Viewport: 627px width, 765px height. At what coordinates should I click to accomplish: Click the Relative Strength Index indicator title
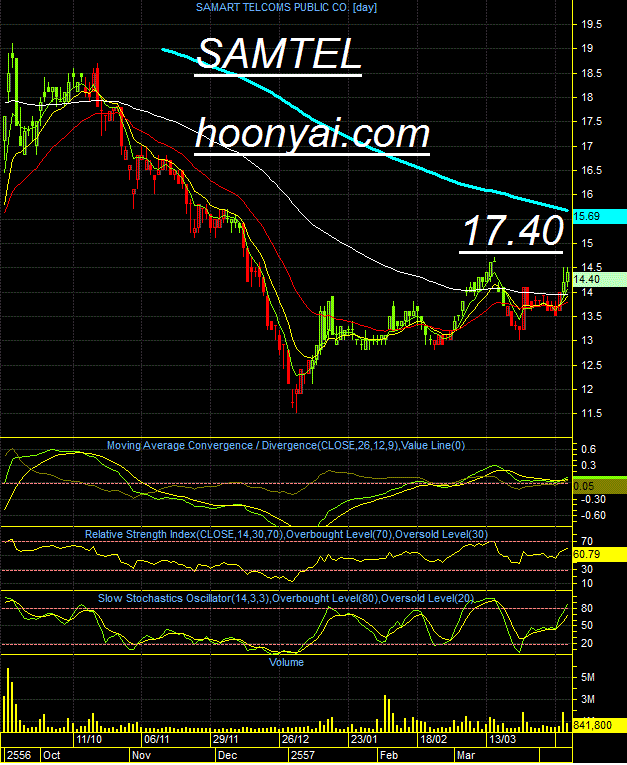[286, 534]
